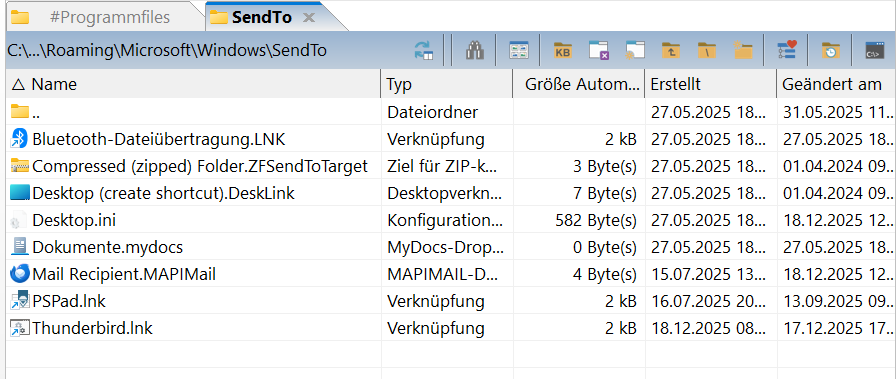Select Desktop (create shortcut).DeskLink

point(163,193)
